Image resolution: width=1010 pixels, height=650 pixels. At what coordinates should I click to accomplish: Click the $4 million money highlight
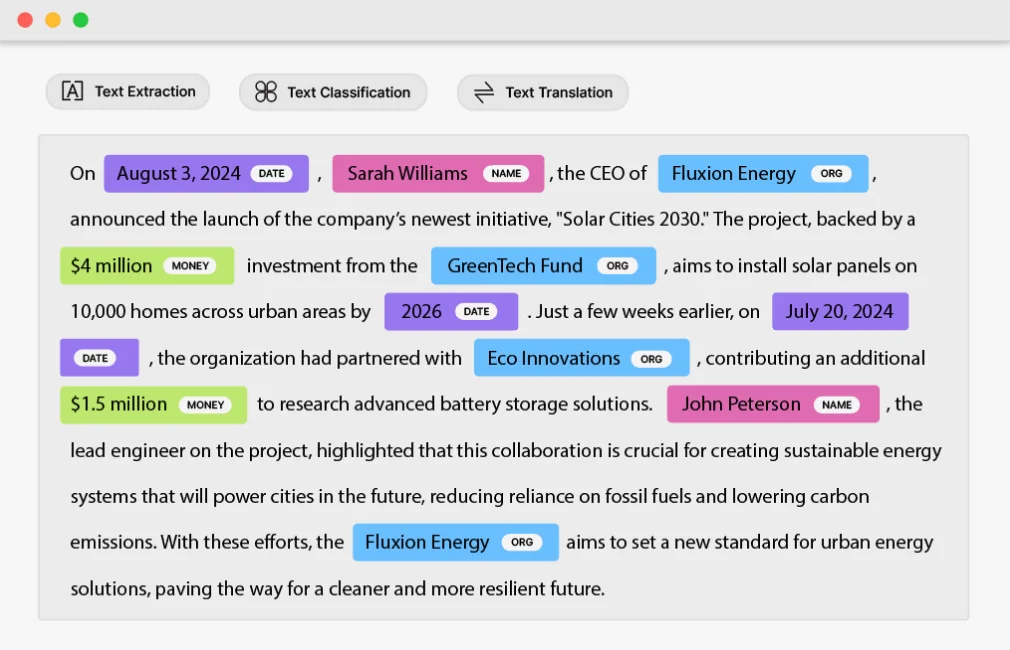click(146, 266)
